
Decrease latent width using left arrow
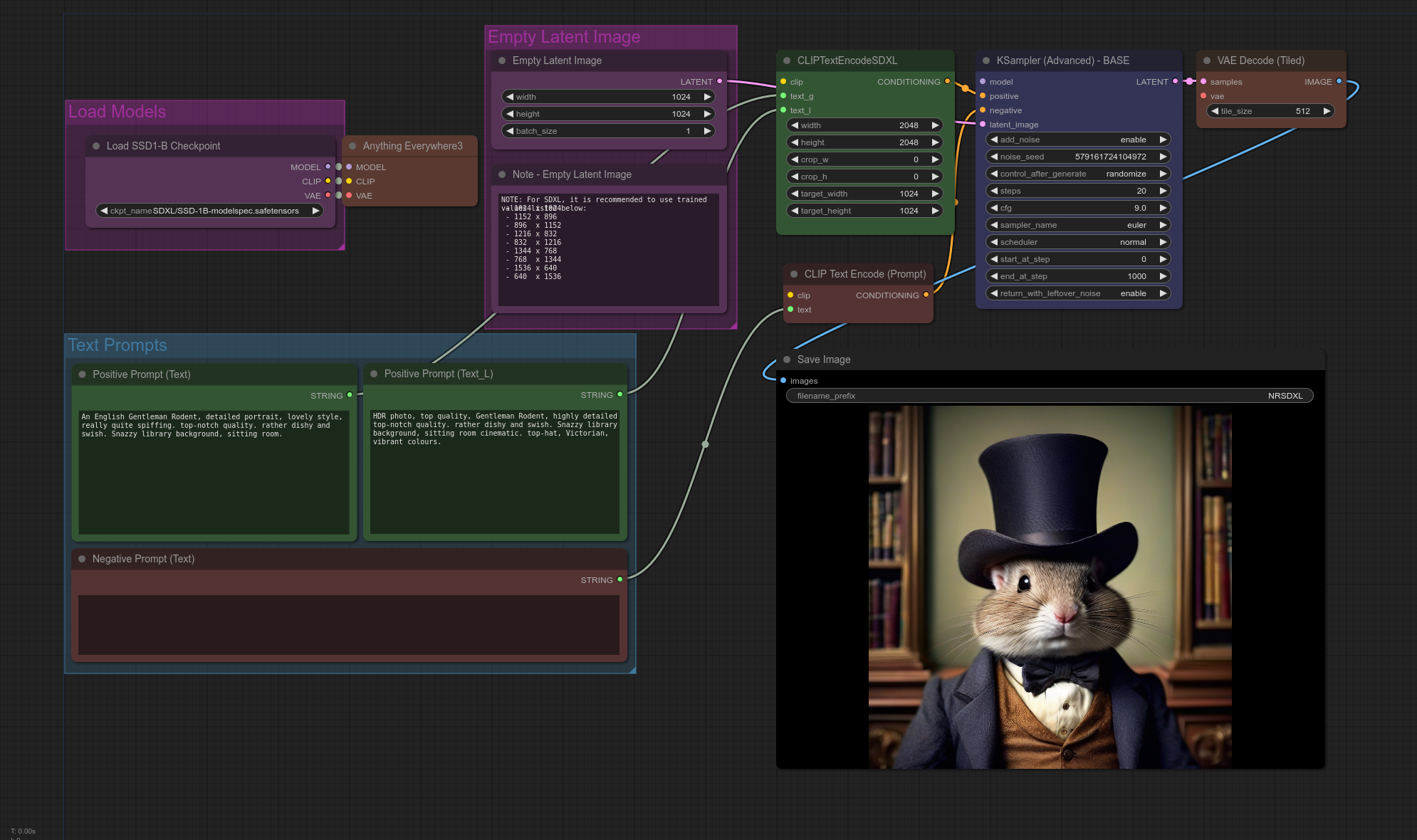coord(510,97)
